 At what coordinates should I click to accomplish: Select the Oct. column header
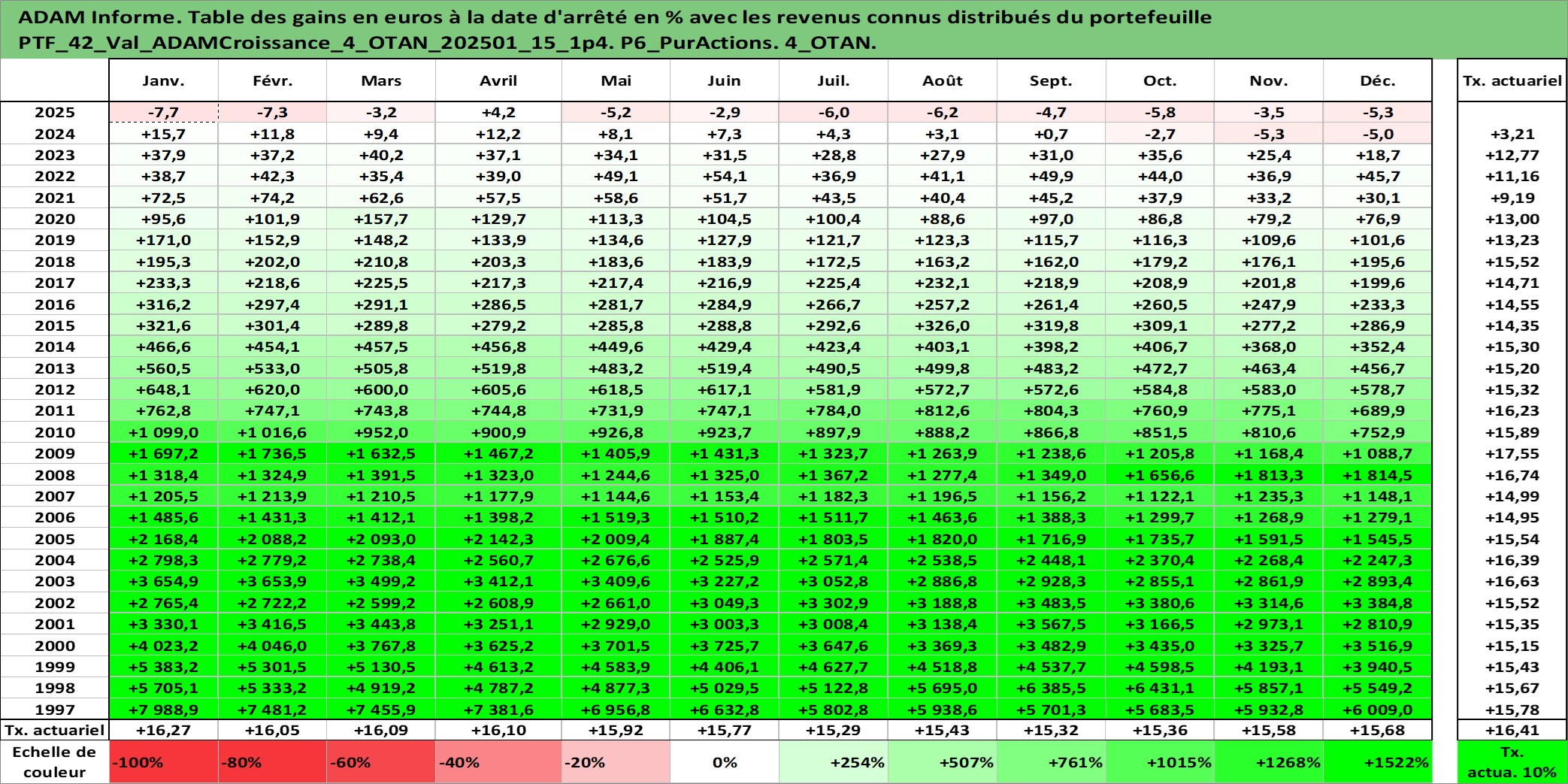(x=1160, y=80)
